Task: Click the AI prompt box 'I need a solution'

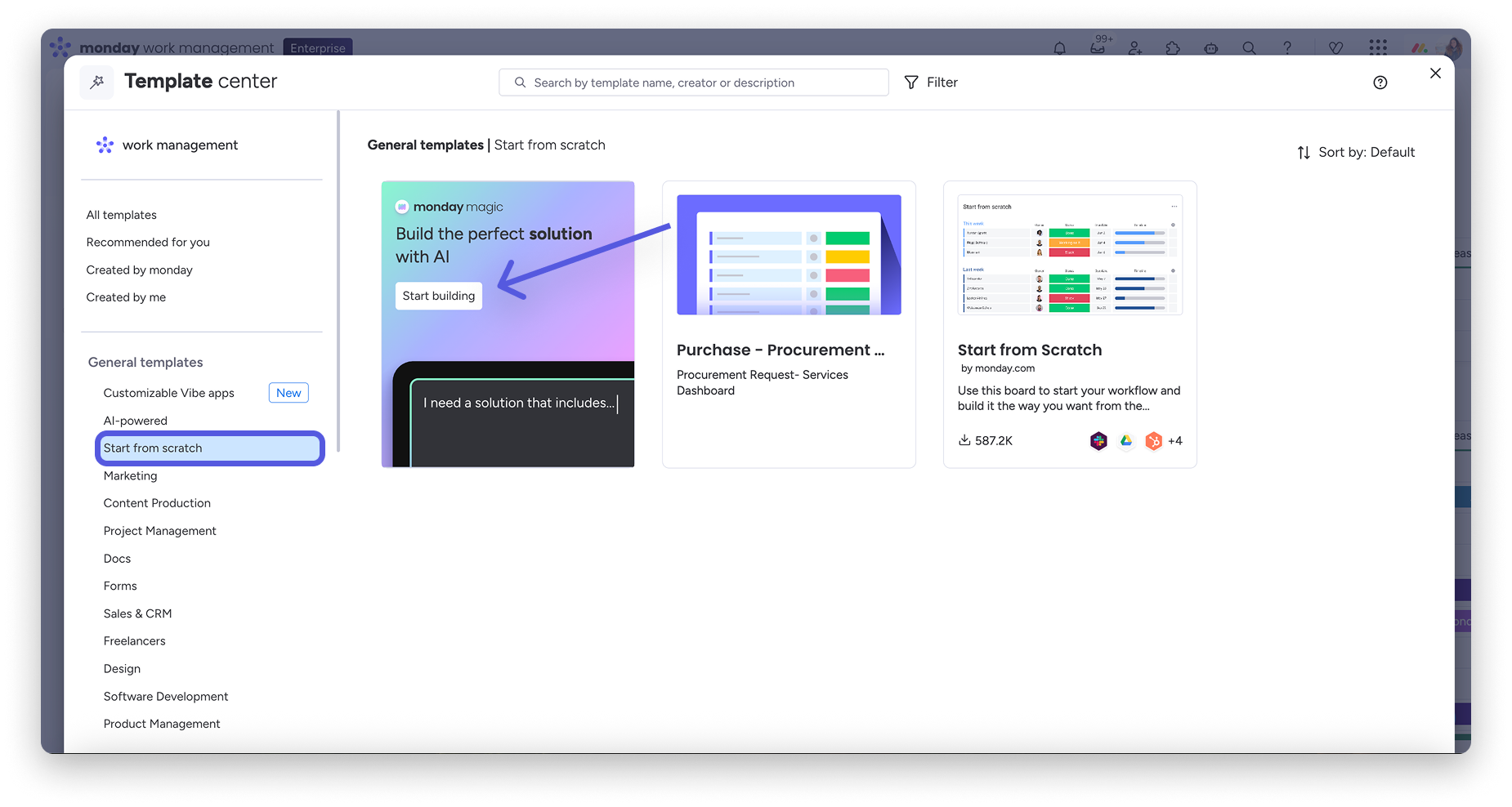Action: point(520,403)
